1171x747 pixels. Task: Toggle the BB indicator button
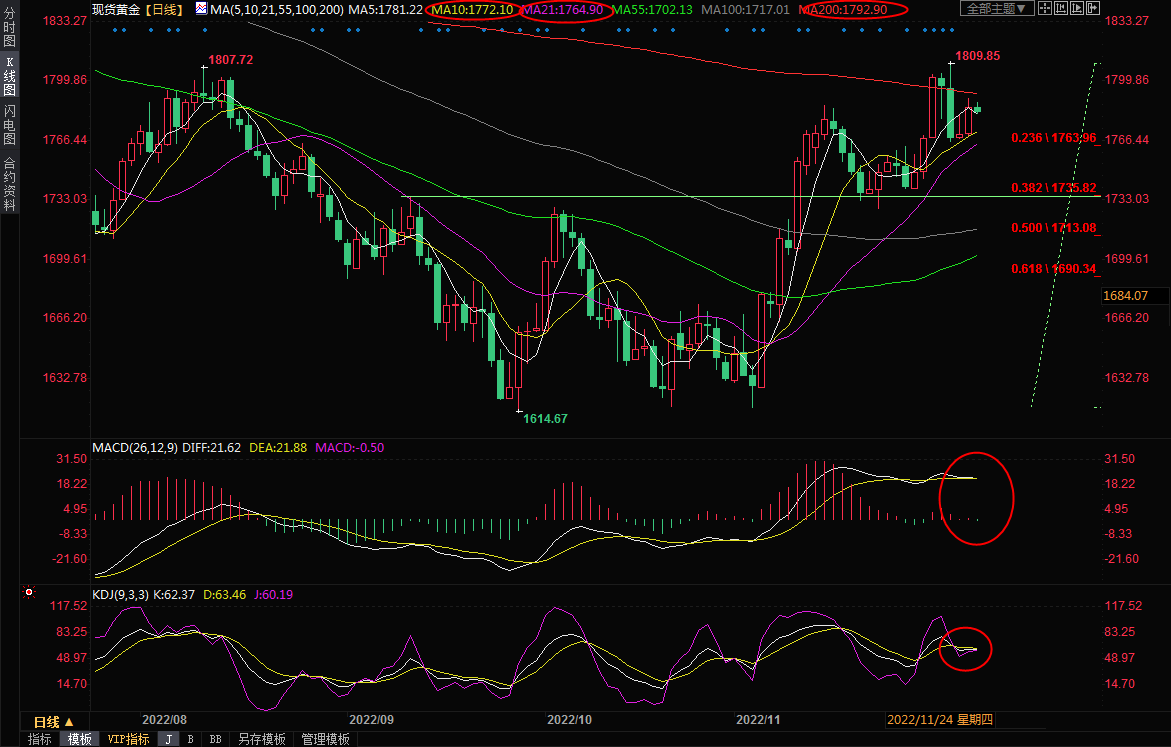[214, 739]
